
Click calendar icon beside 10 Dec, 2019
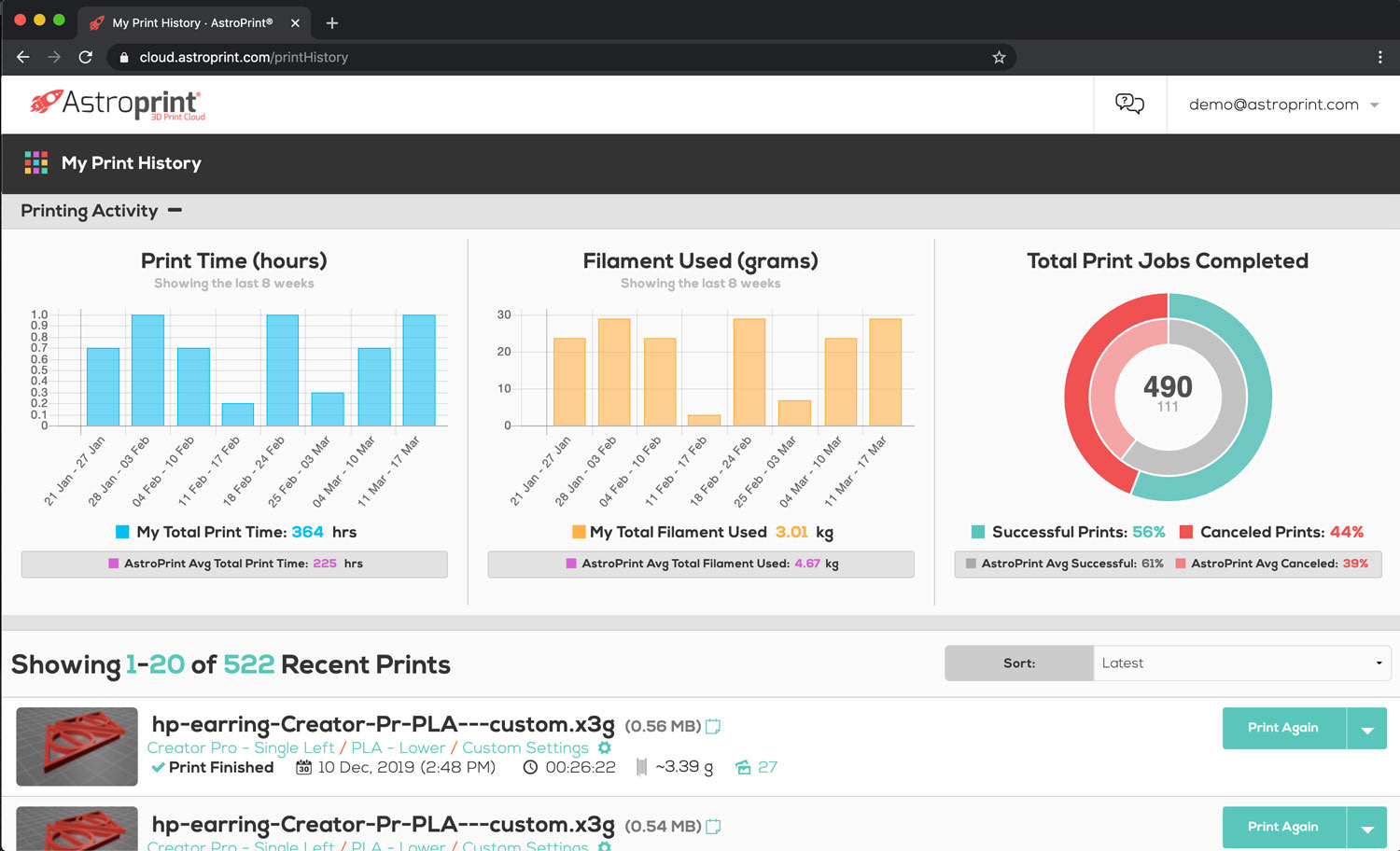(x=303, y=767)
